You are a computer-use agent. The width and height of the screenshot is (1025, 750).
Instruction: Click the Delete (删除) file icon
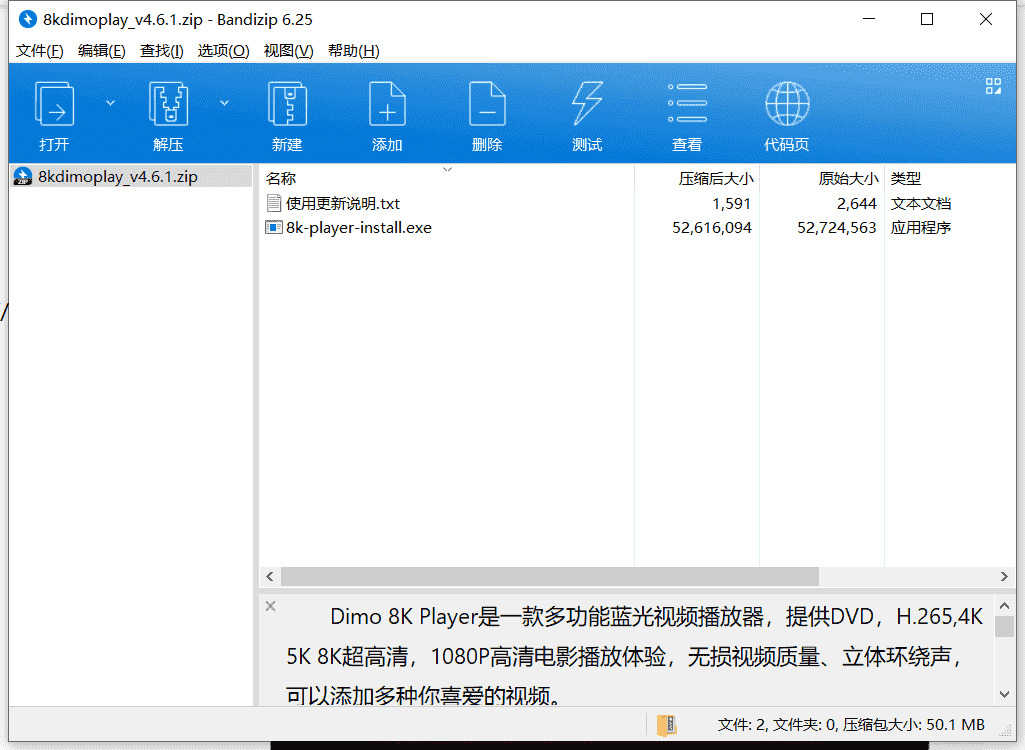tap(487, 104)
